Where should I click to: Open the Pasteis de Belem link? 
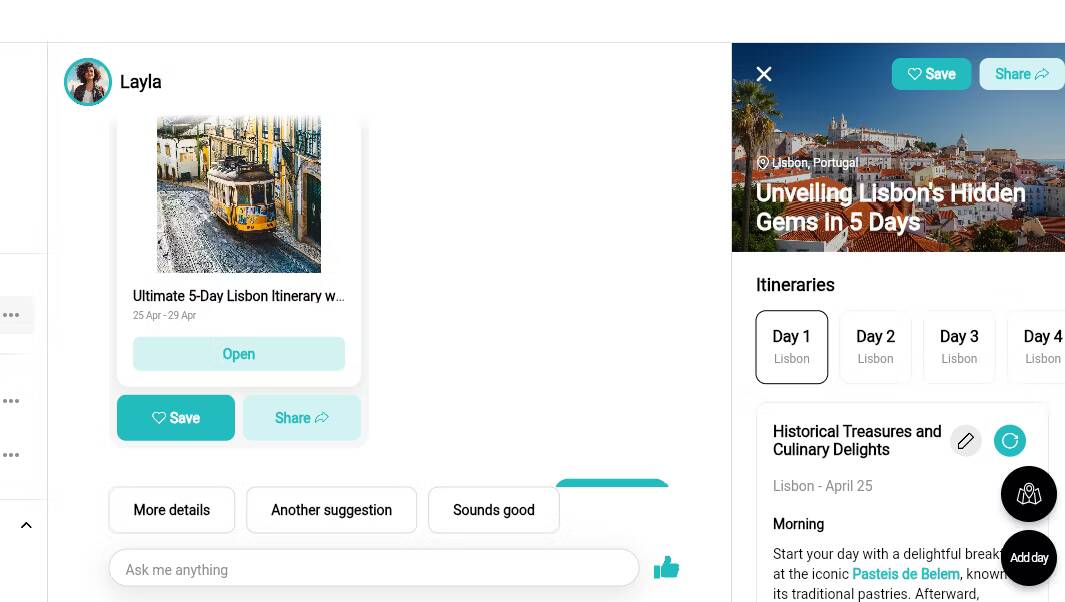click(x=905, y=574)
